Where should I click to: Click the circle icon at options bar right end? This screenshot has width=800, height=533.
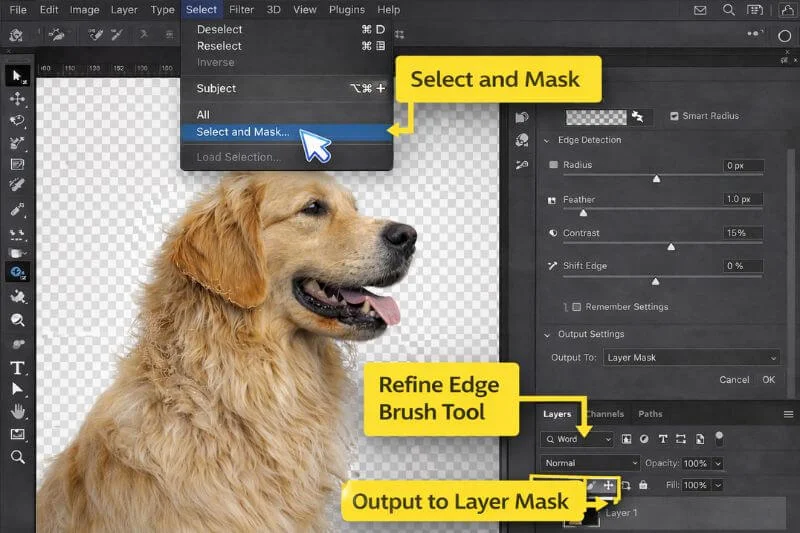pos(784,36)
